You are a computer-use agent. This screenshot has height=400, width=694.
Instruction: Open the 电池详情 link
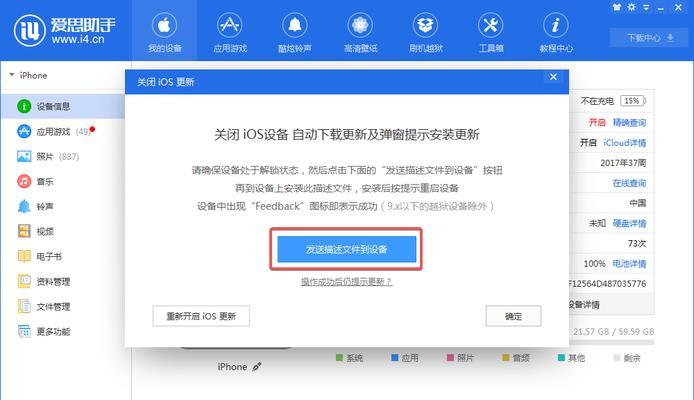(629, 264)
